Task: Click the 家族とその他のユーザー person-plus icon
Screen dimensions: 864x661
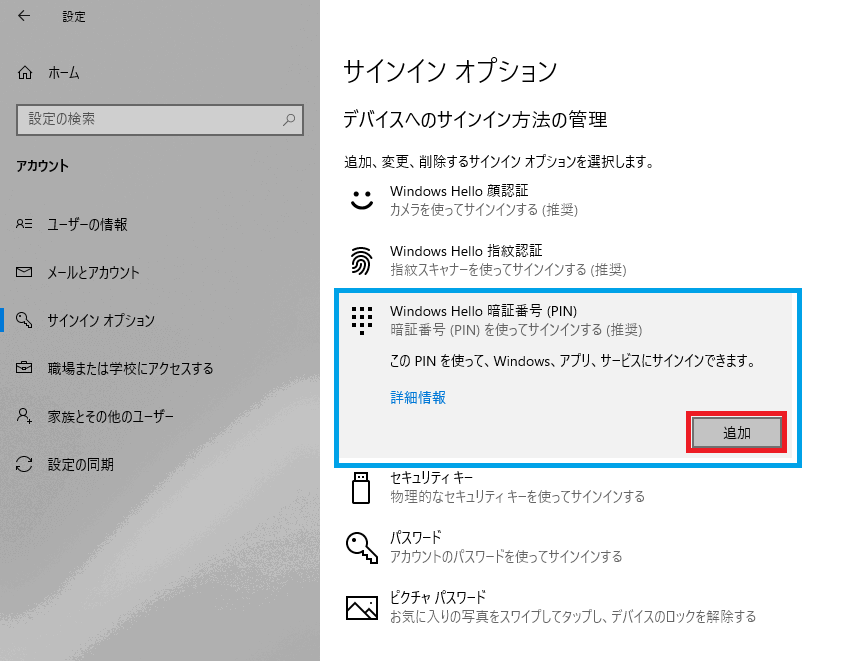Action: click(x=24, y=415)
